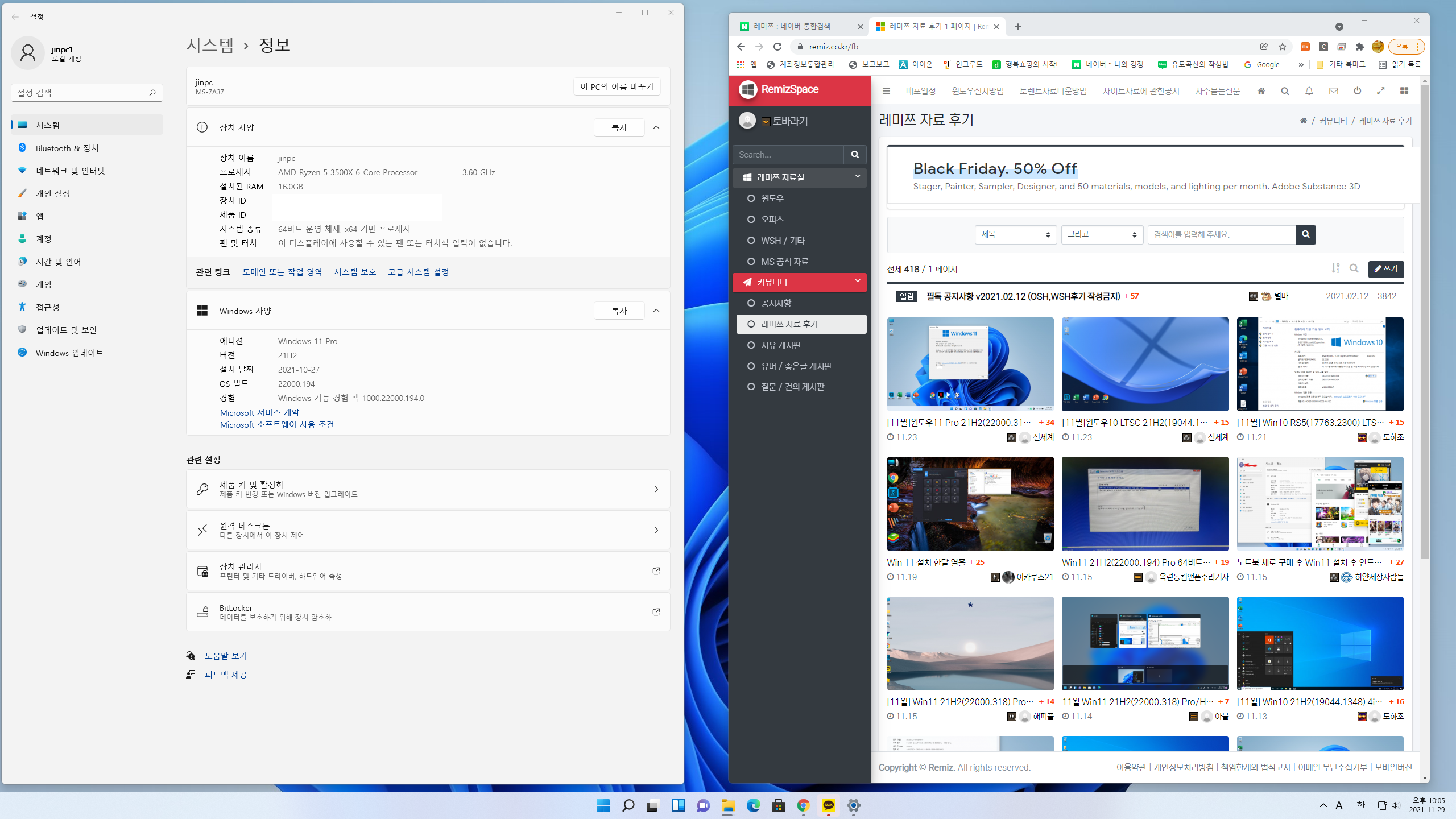
Task: Open 도움말 보기 link
Action: coord(226,656)
